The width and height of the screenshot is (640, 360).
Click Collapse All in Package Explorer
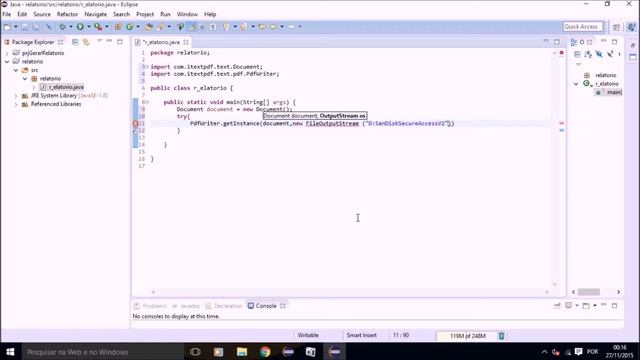75,42
